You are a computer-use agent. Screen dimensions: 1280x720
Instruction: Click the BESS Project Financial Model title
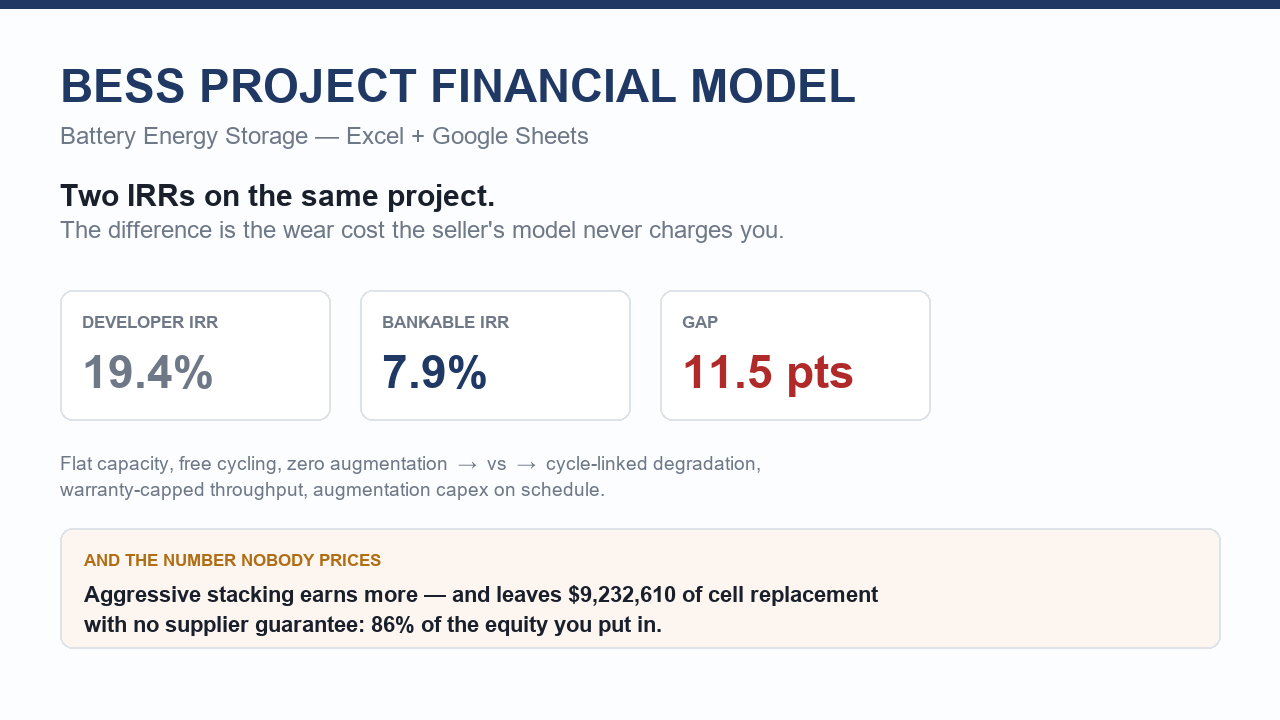458,87
